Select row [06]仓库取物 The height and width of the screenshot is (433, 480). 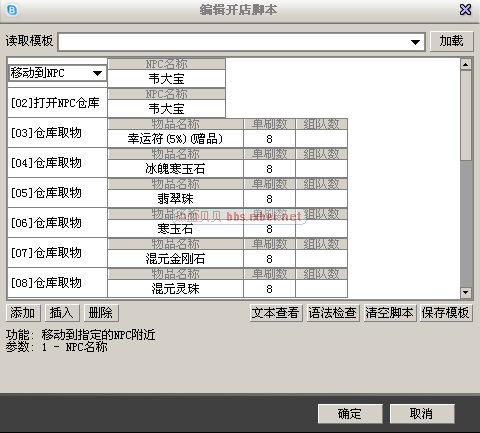point(57,223)
